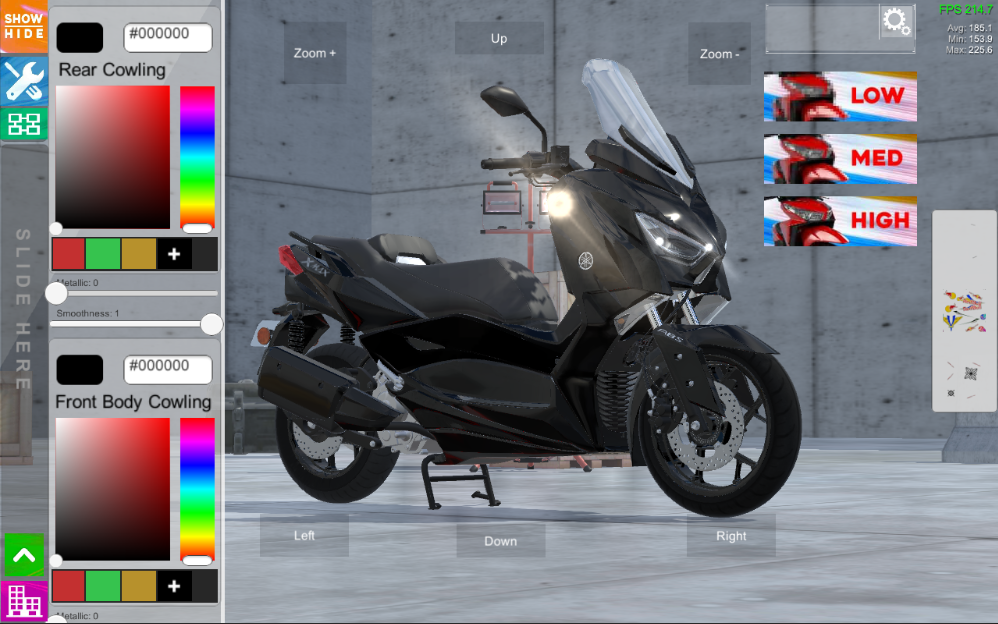
Task: Click the Zoom + camera button
Action: (x=314, y=53)
